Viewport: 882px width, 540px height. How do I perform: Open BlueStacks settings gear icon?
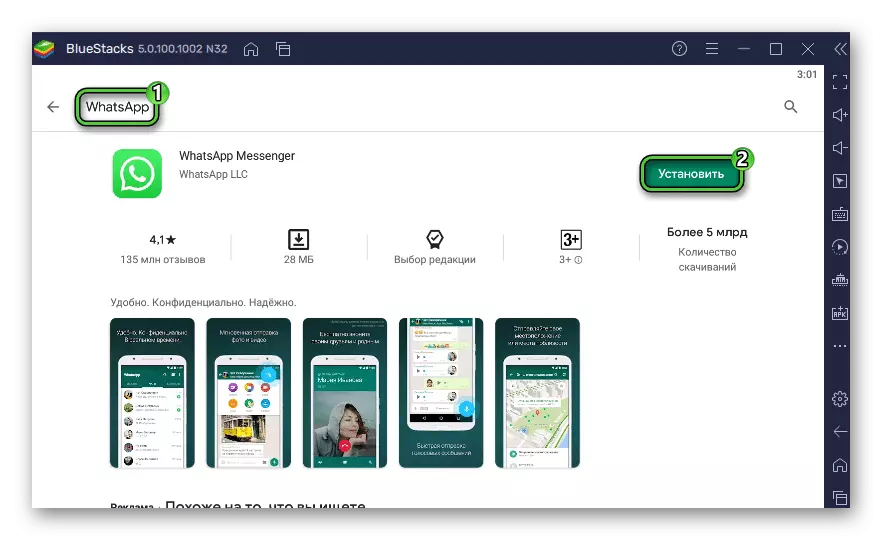click(x=840, y=399)
